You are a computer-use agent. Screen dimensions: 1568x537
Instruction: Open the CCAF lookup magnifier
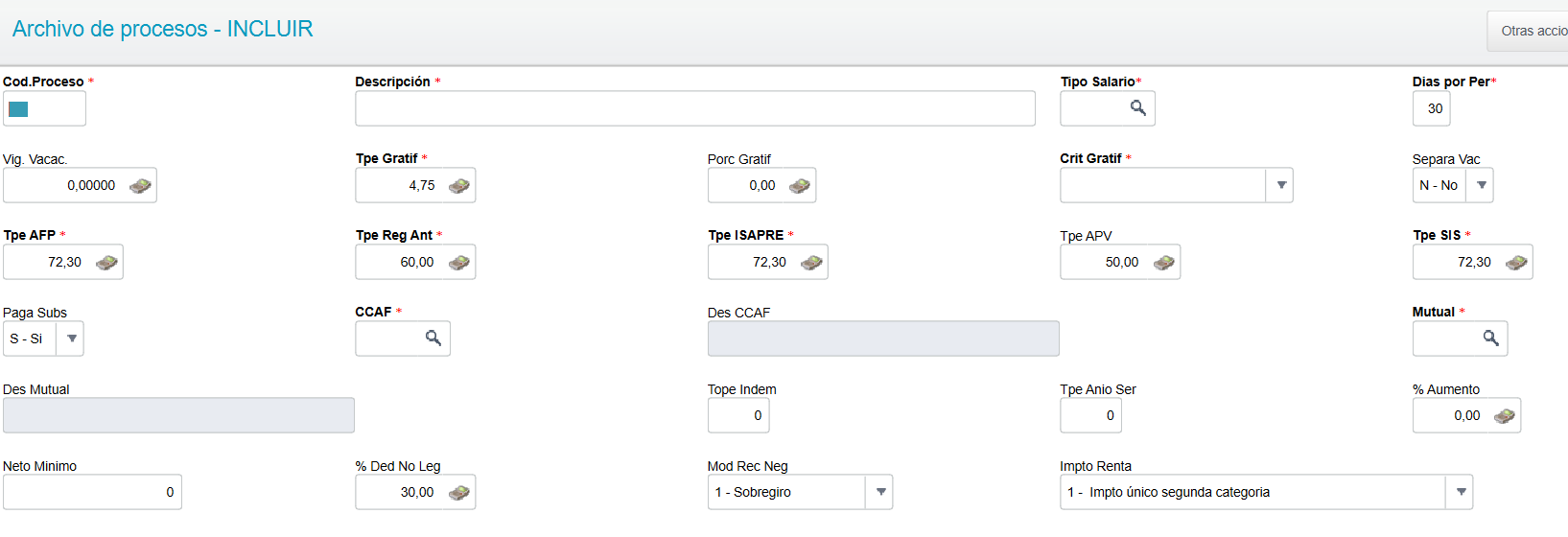[433, 339]
